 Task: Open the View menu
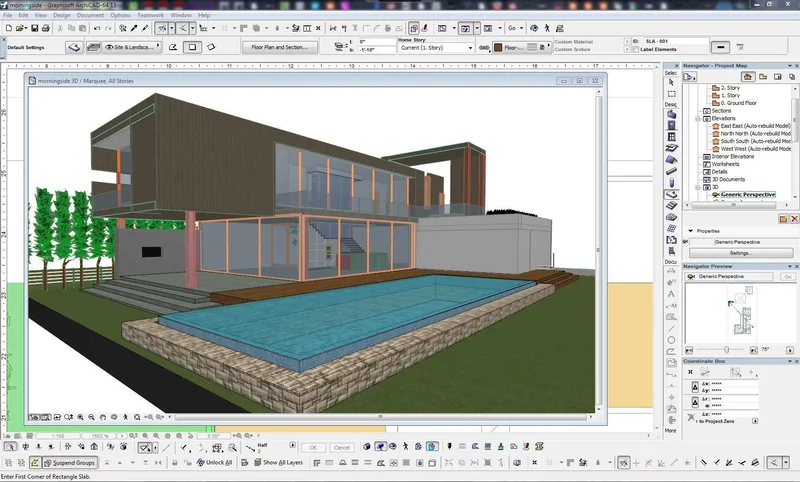click(x=41, y=15)
